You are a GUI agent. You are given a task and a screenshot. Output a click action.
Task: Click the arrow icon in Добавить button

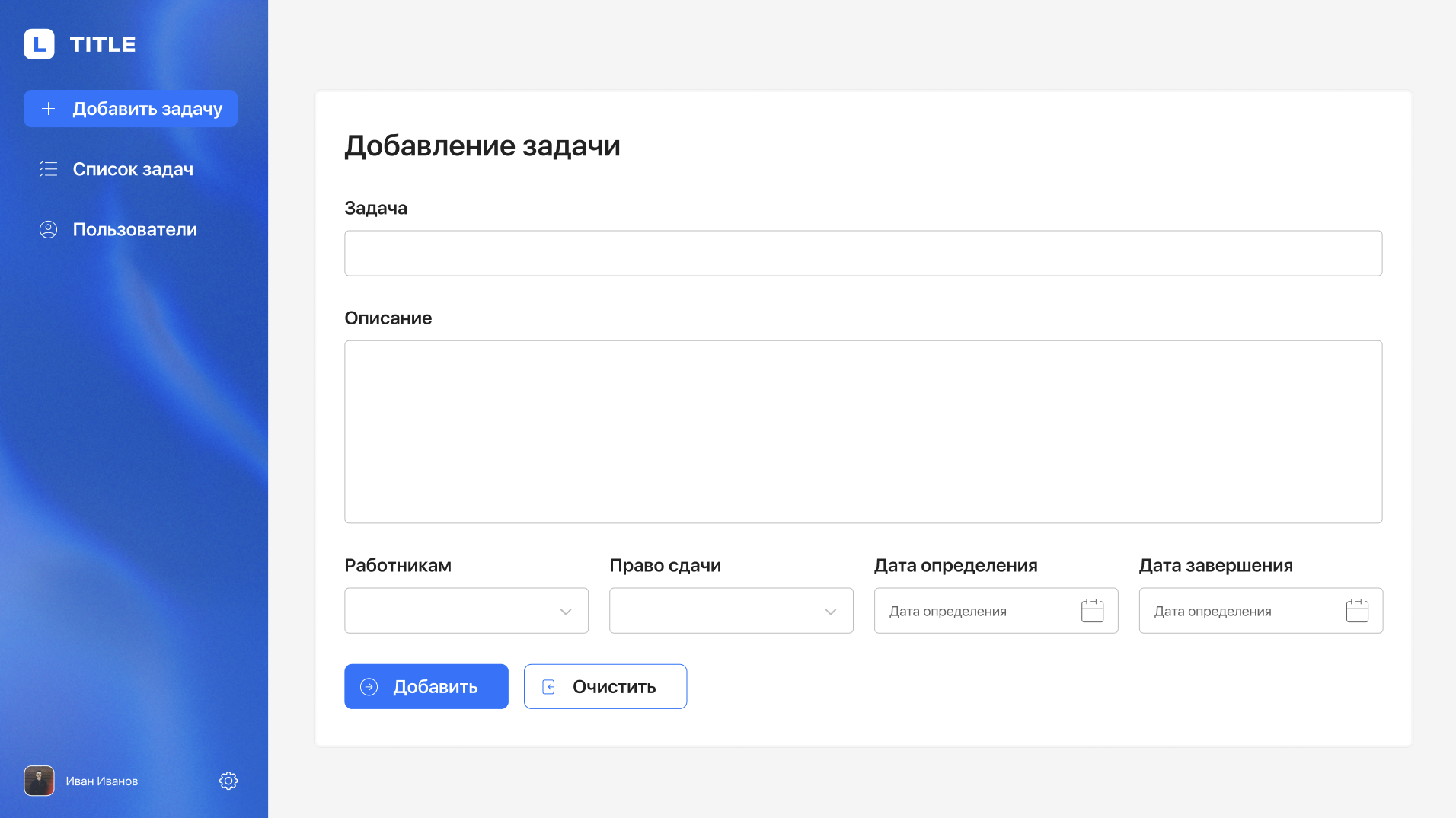369,687
